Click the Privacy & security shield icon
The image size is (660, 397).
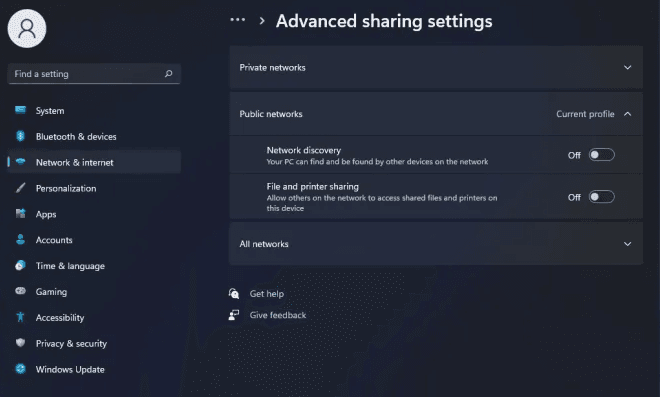pyautogui.click(x=20, y=343)
